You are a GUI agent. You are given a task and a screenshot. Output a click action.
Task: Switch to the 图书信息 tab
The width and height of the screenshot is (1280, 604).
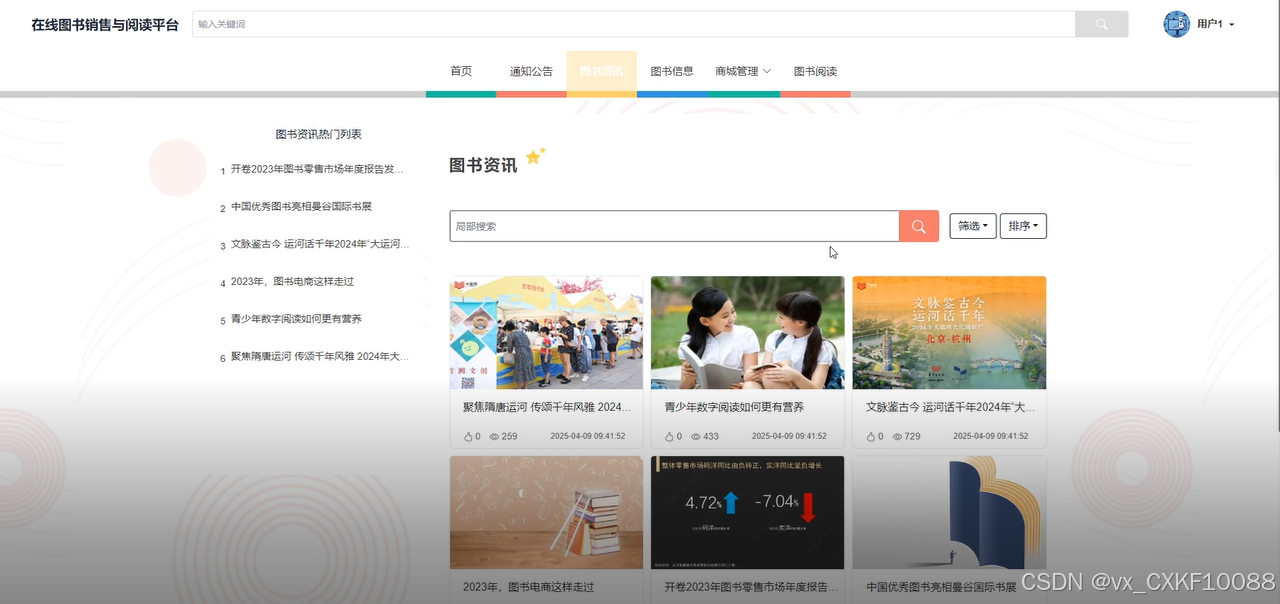tap(672, 71)
